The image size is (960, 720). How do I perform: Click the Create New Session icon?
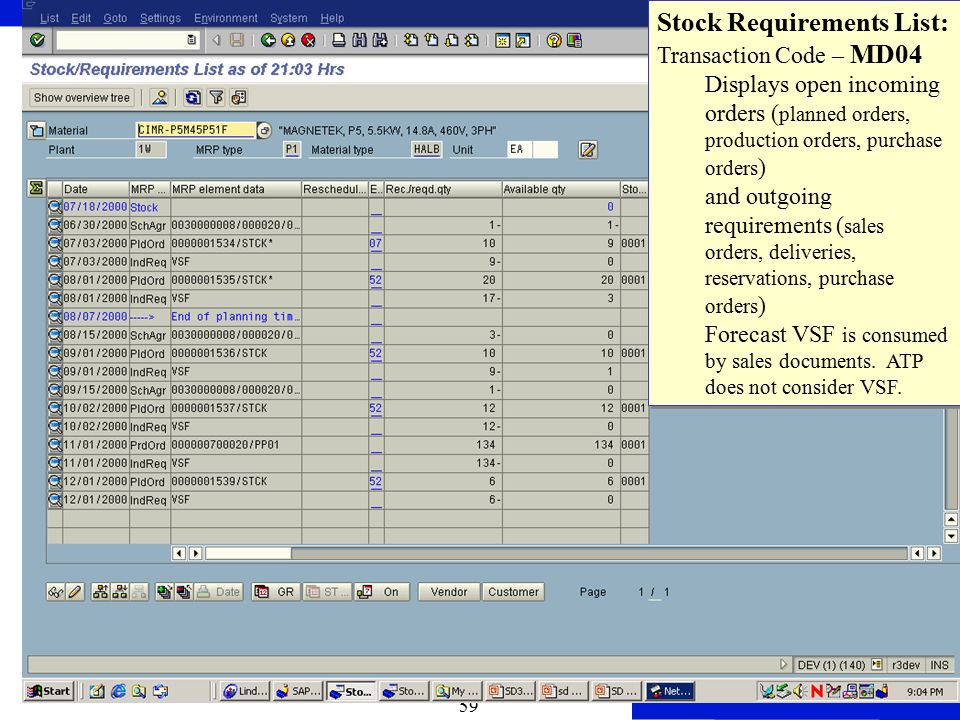(x=502, y=40)
